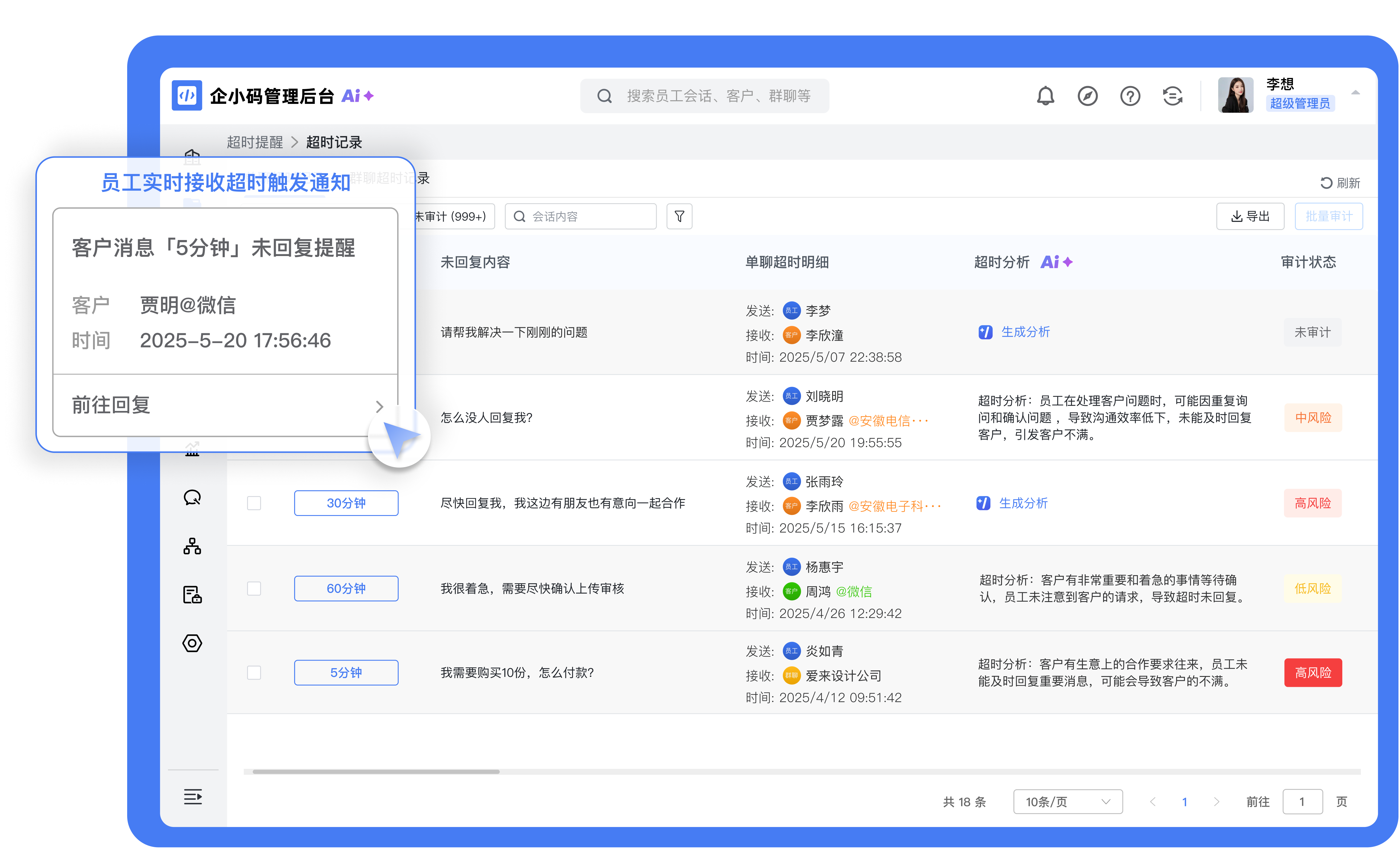Viewport: 1400px width, 849px height.
Task: Open the chat bubble sidebar icon
Action: 192,498
